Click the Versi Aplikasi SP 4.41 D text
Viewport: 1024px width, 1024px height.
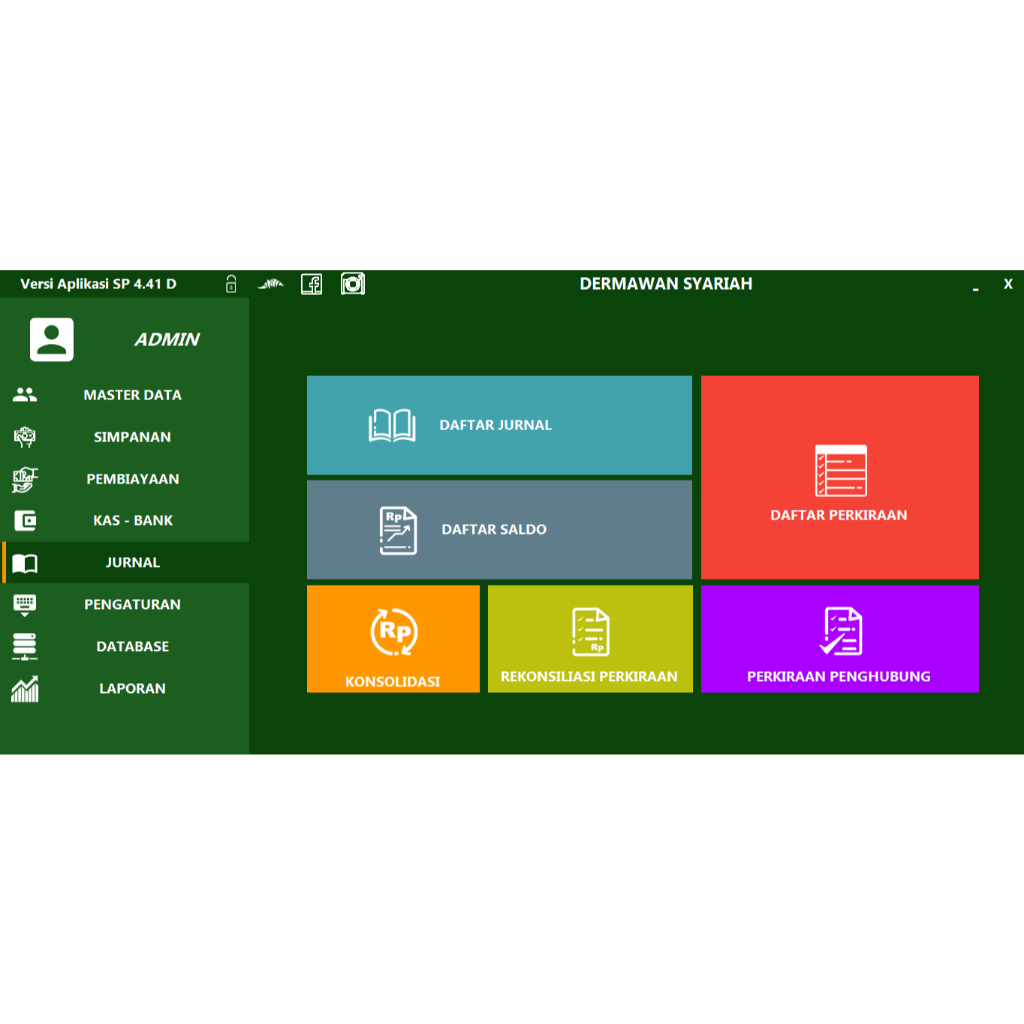[x=99, y=284]
